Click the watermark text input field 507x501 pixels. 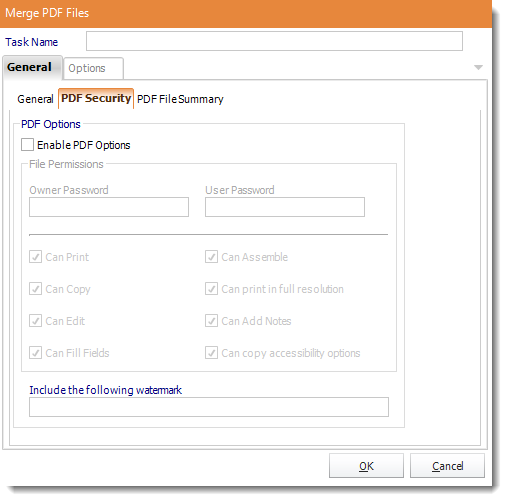tap(209, 407)
